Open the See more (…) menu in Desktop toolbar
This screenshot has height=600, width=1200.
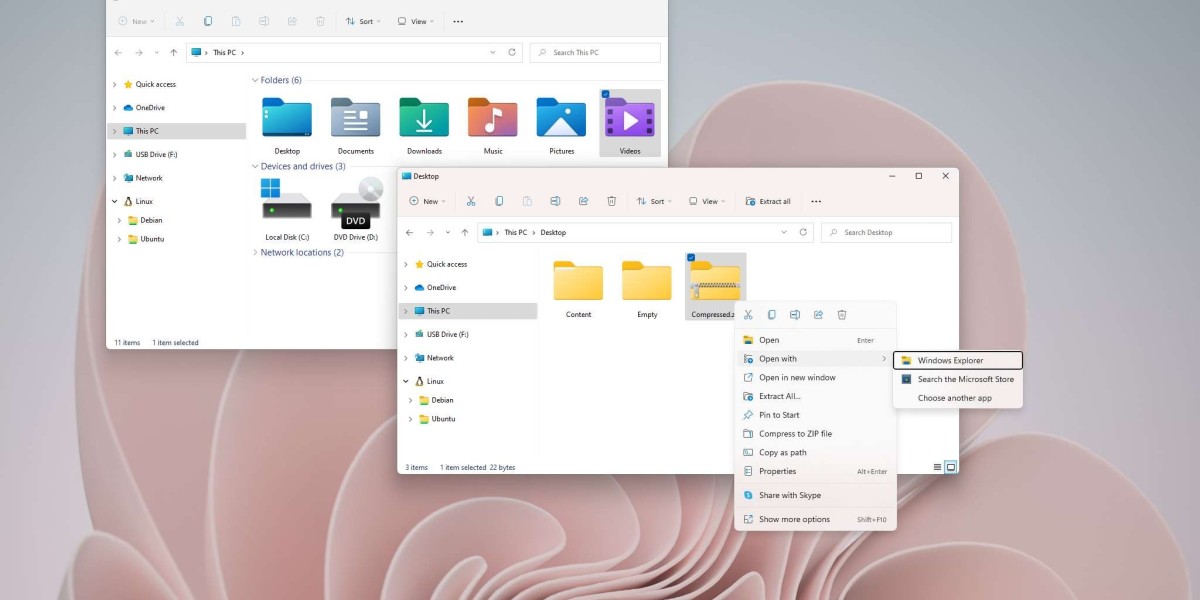click(x=816, y=201)
